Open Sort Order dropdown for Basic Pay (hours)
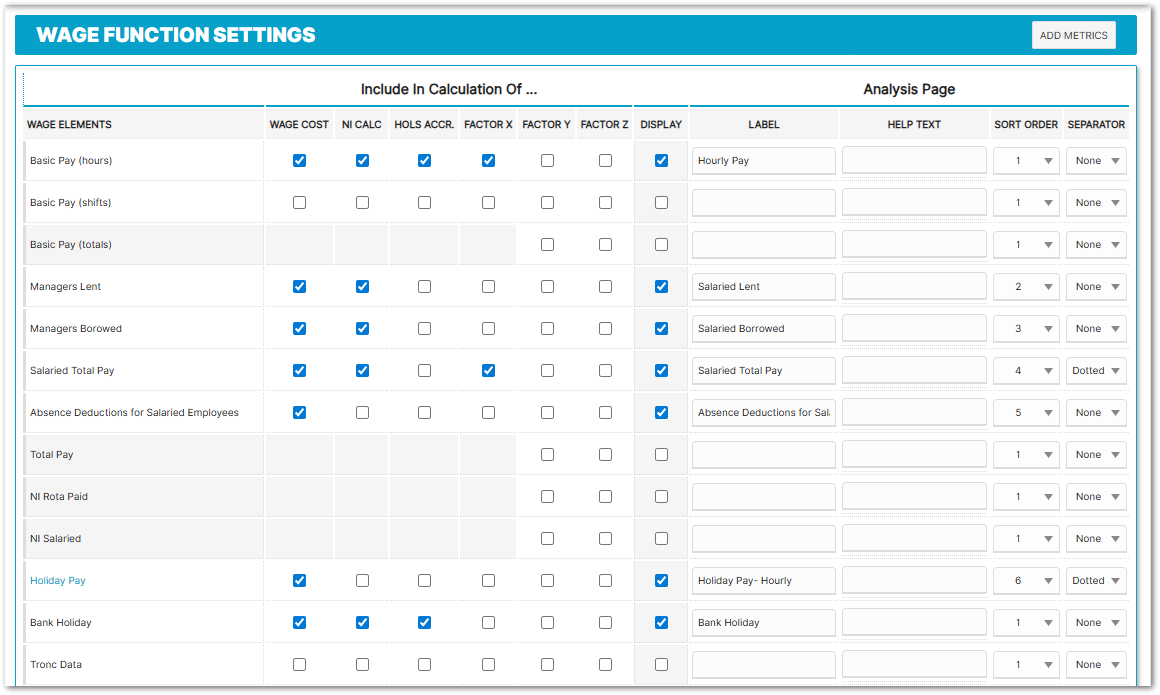 click(1026, 161)
